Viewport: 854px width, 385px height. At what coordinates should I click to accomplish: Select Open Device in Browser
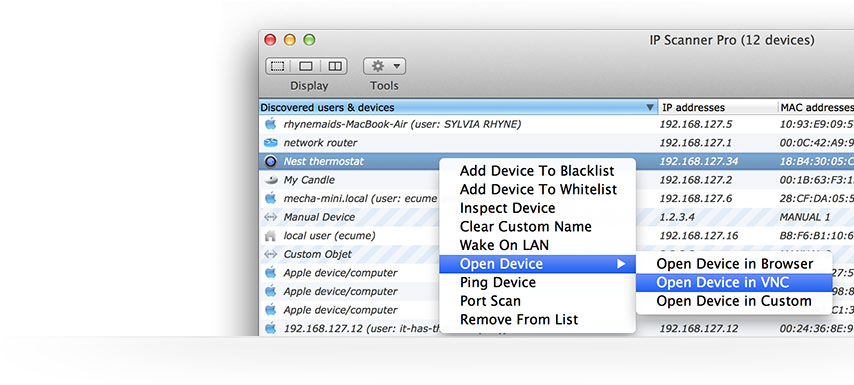point(734,264)
